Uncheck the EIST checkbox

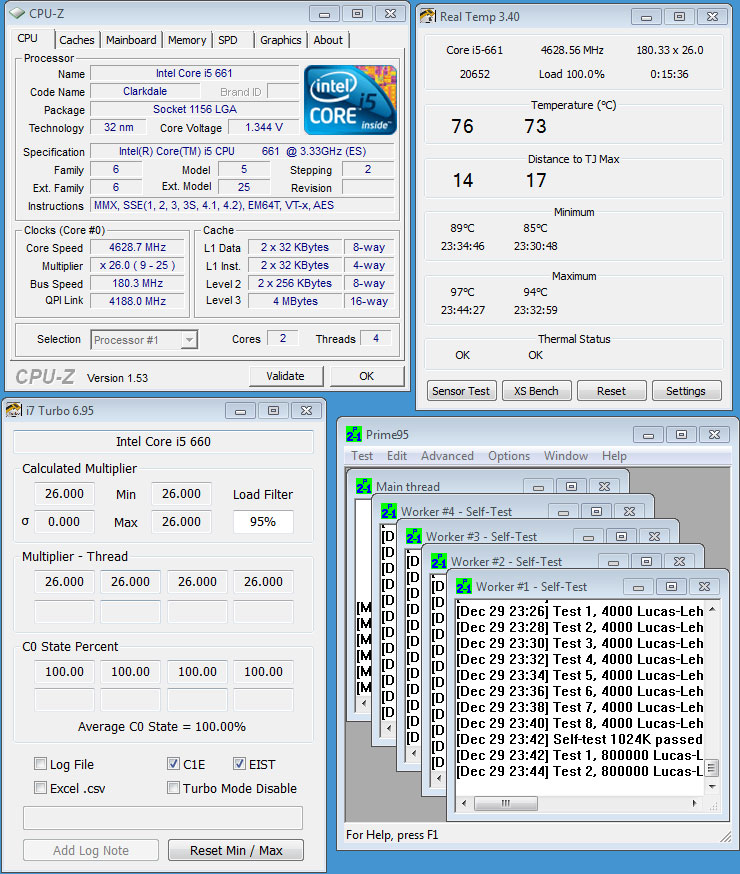pos(239,764)
